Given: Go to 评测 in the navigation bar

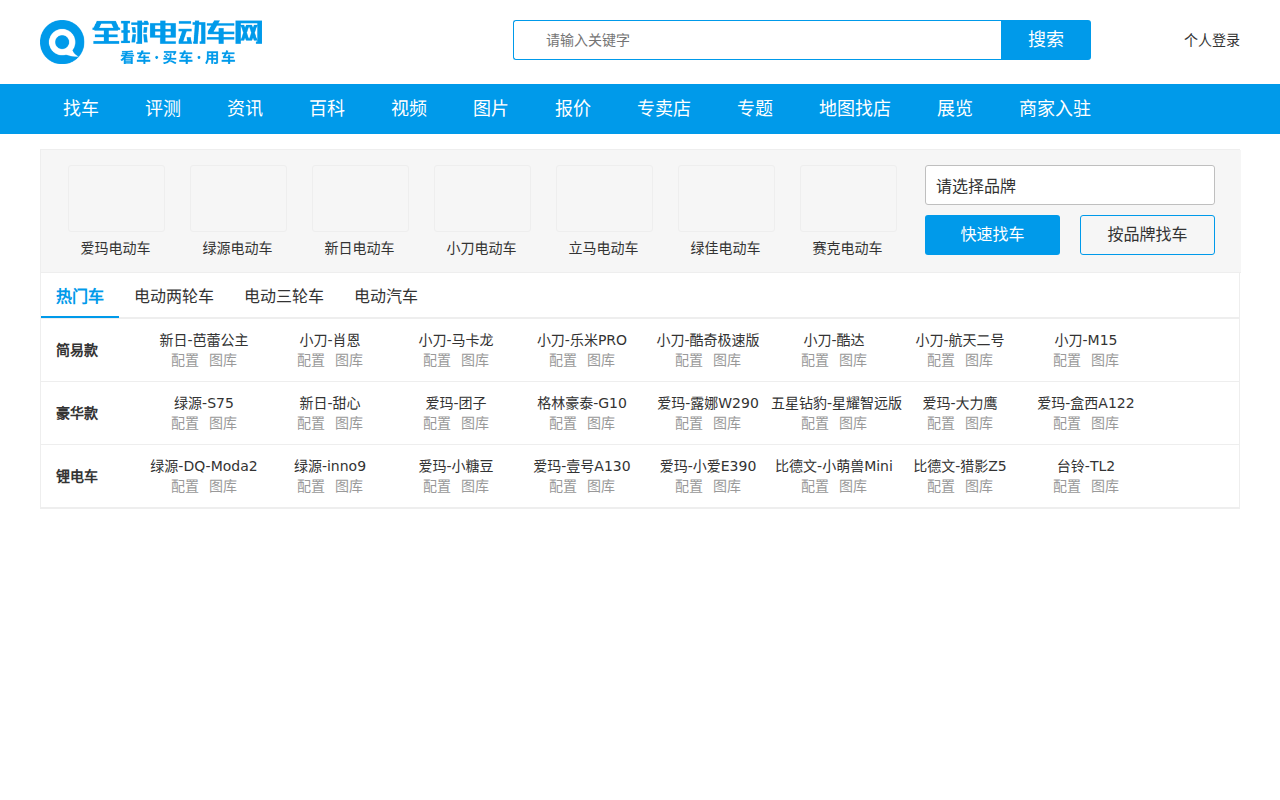Looking at the screenshot, I should (x=163, y=109).
